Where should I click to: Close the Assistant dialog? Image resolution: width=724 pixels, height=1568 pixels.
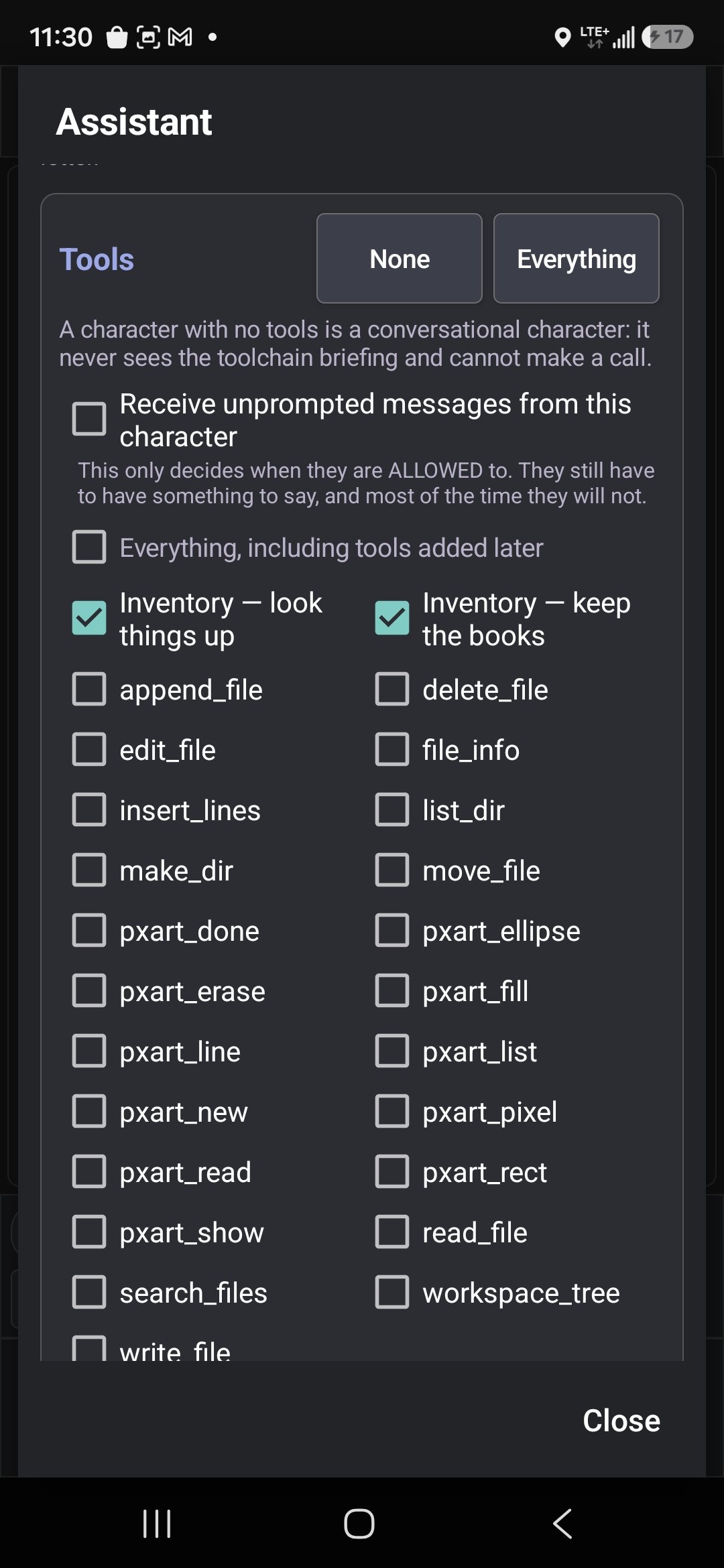(x=621, y=1421)
